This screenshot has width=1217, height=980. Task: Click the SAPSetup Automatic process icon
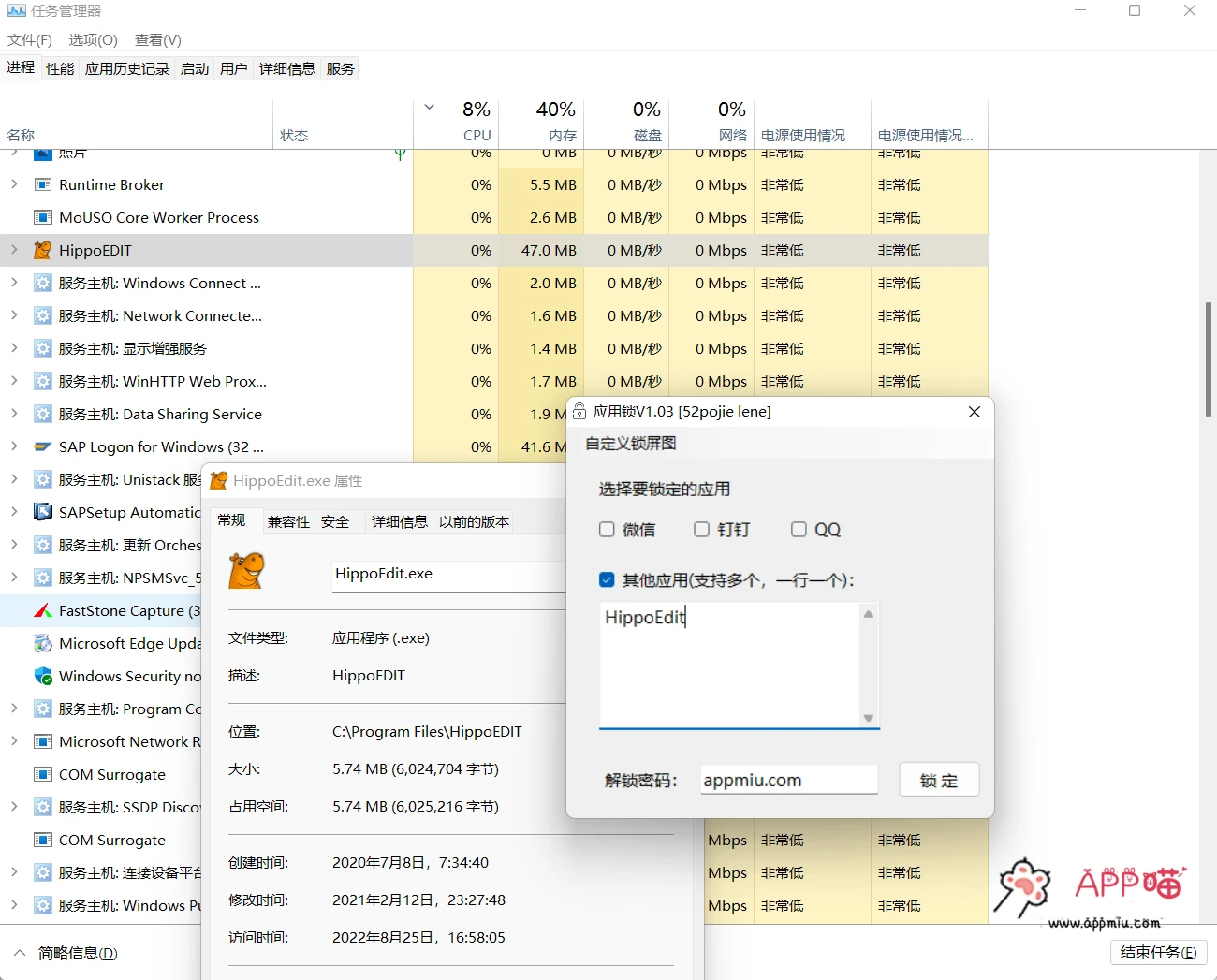point(42,512)
